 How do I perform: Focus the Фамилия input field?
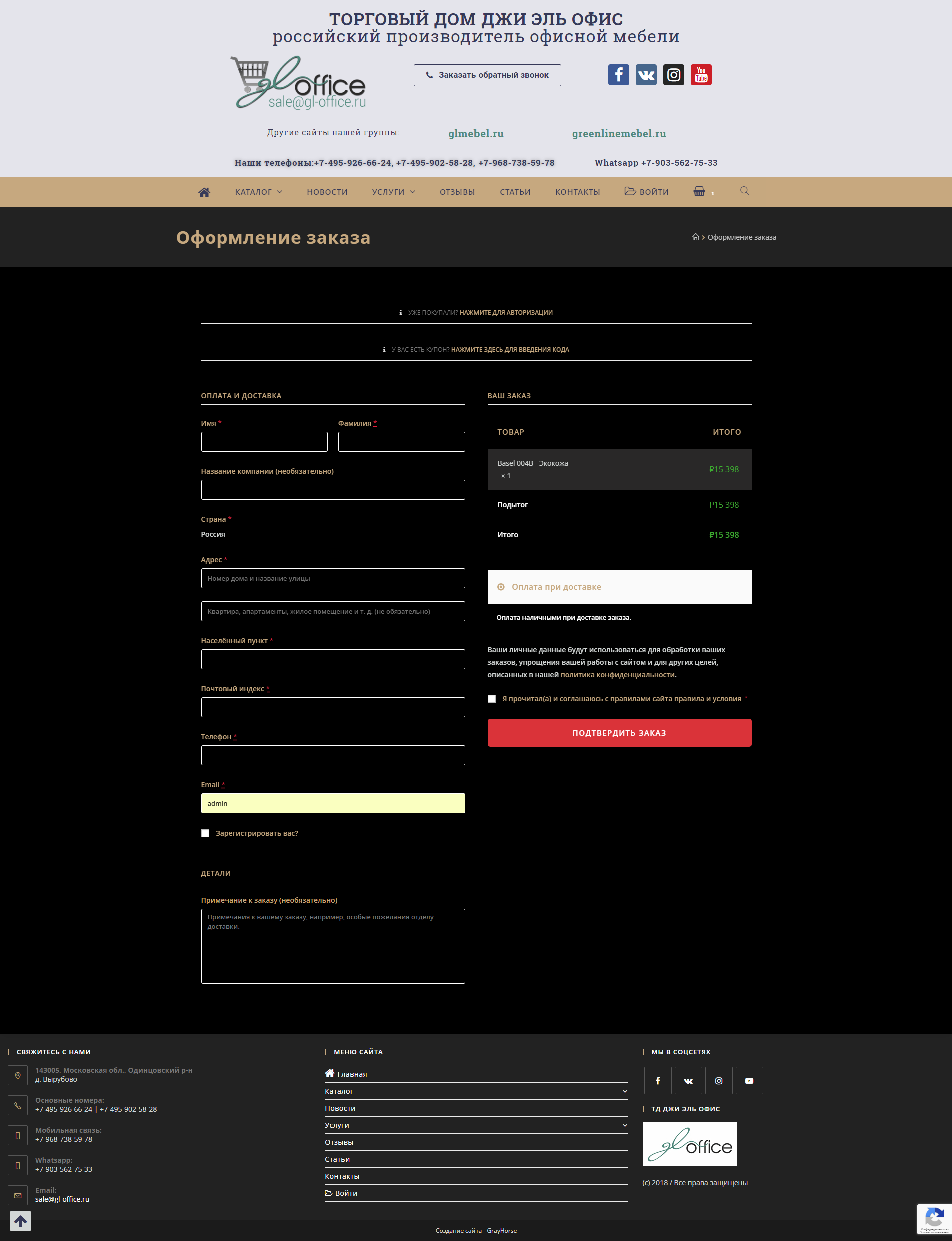click(x=402, y=442)
